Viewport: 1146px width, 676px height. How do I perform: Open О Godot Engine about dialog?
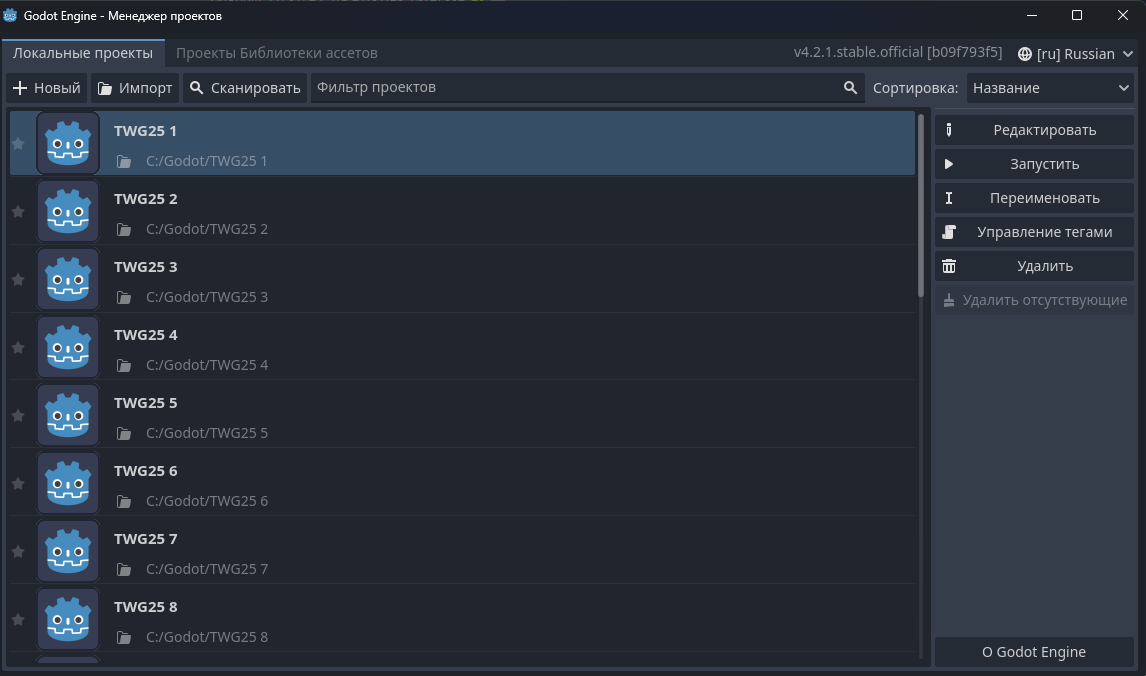1034,652
